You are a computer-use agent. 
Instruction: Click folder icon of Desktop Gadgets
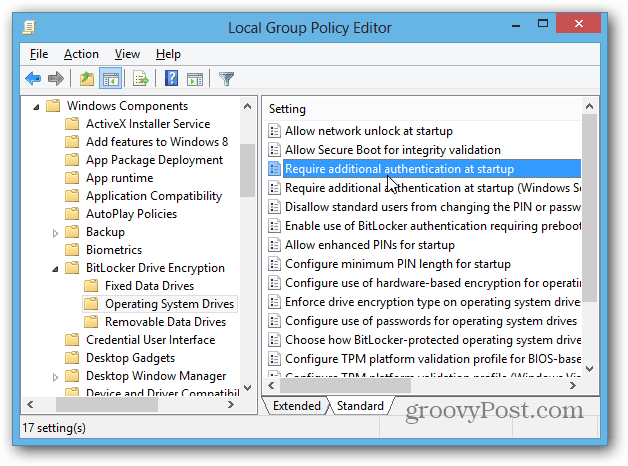point(72,358)
